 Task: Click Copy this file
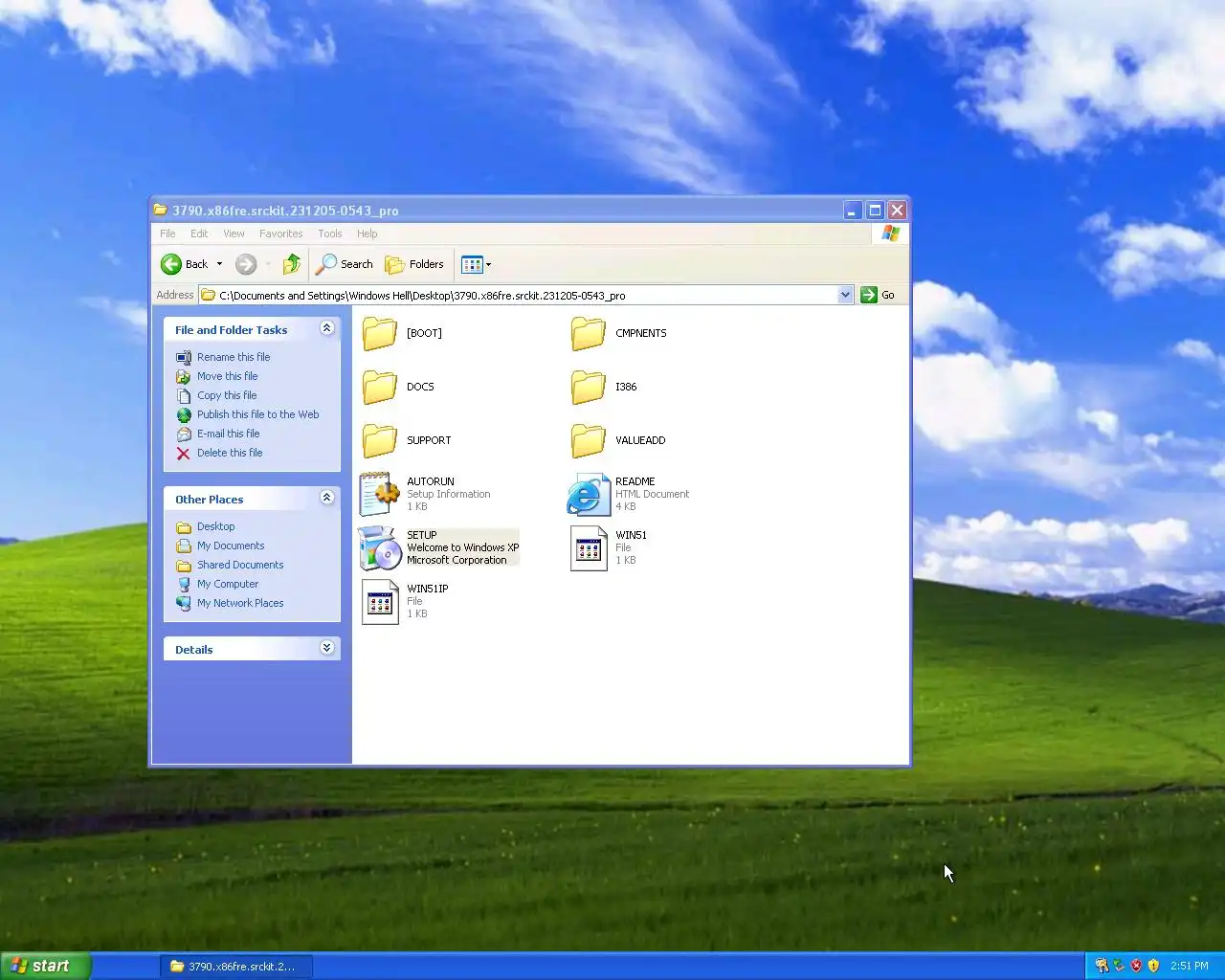coord(227,395)
